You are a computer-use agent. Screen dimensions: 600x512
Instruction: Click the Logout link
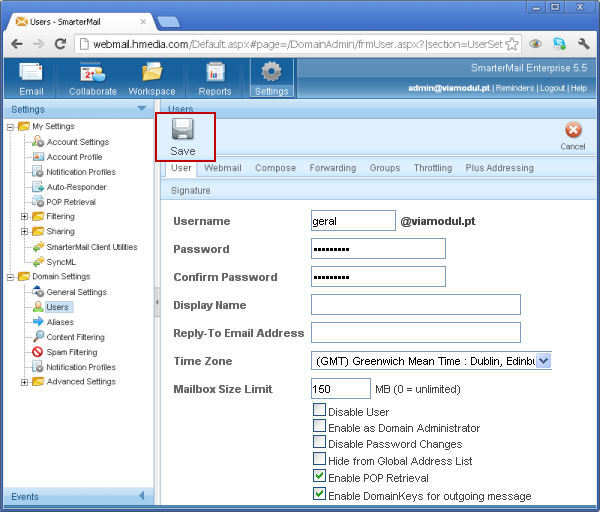553,88
